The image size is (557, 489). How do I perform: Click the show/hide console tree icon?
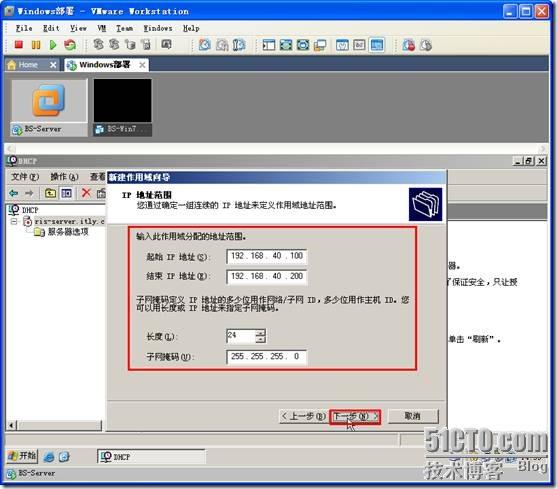coord(66,193)
